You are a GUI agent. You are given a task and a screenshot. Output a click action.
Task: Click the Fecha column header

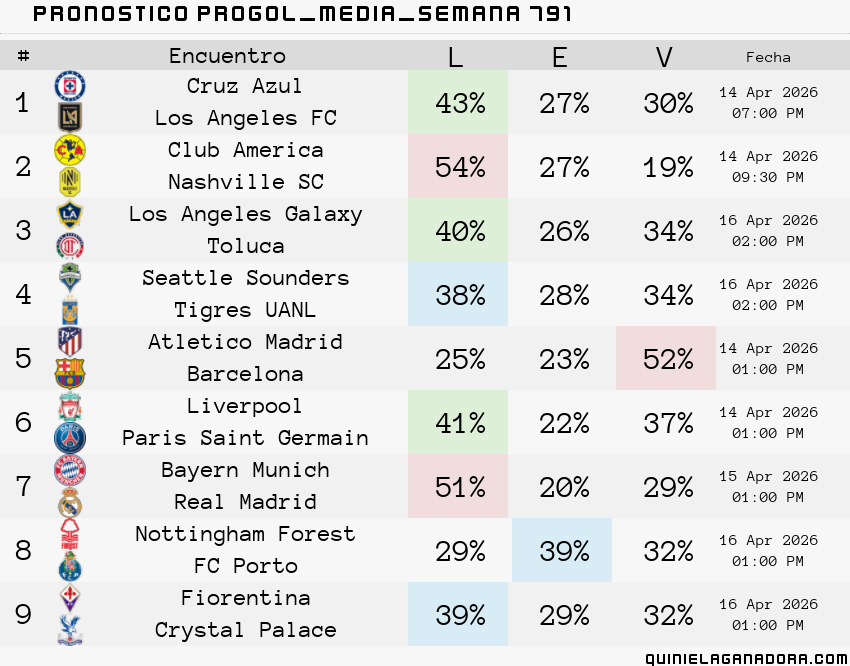768,57
